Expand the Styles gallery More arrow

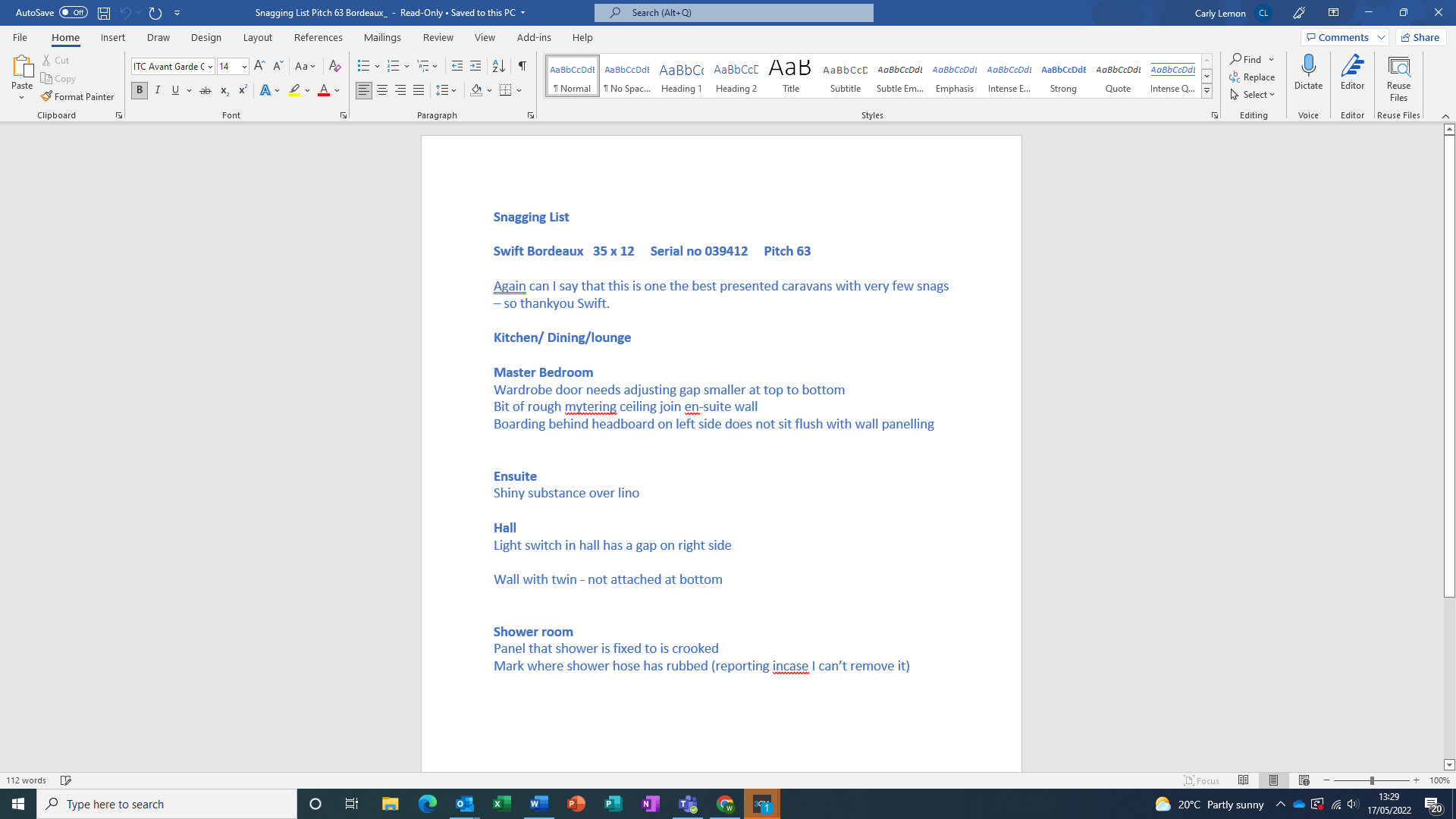tap(1207, 91)
